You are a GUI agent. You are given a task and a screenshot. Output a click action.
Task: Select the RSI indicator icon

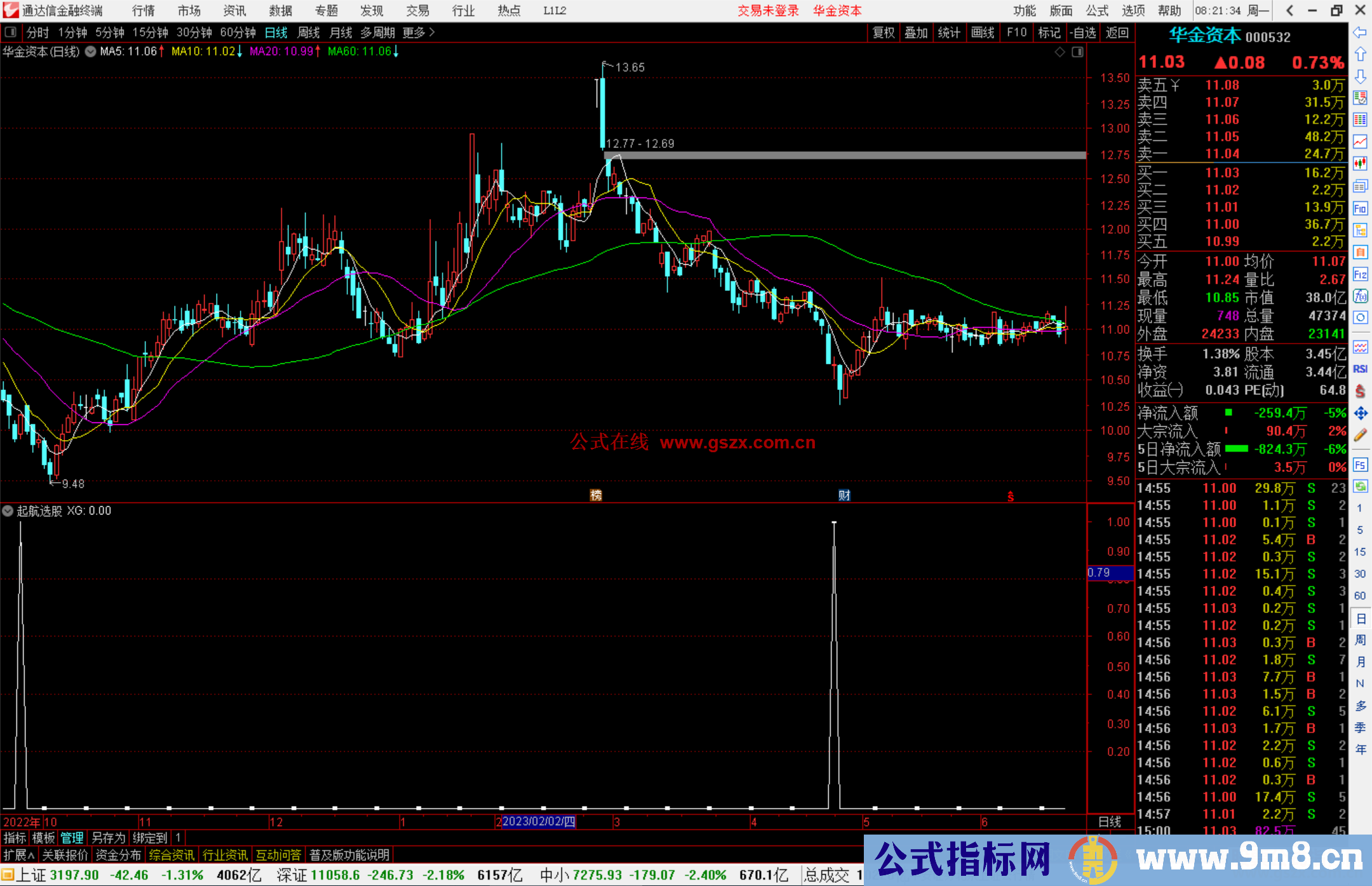coord(1360,369)
